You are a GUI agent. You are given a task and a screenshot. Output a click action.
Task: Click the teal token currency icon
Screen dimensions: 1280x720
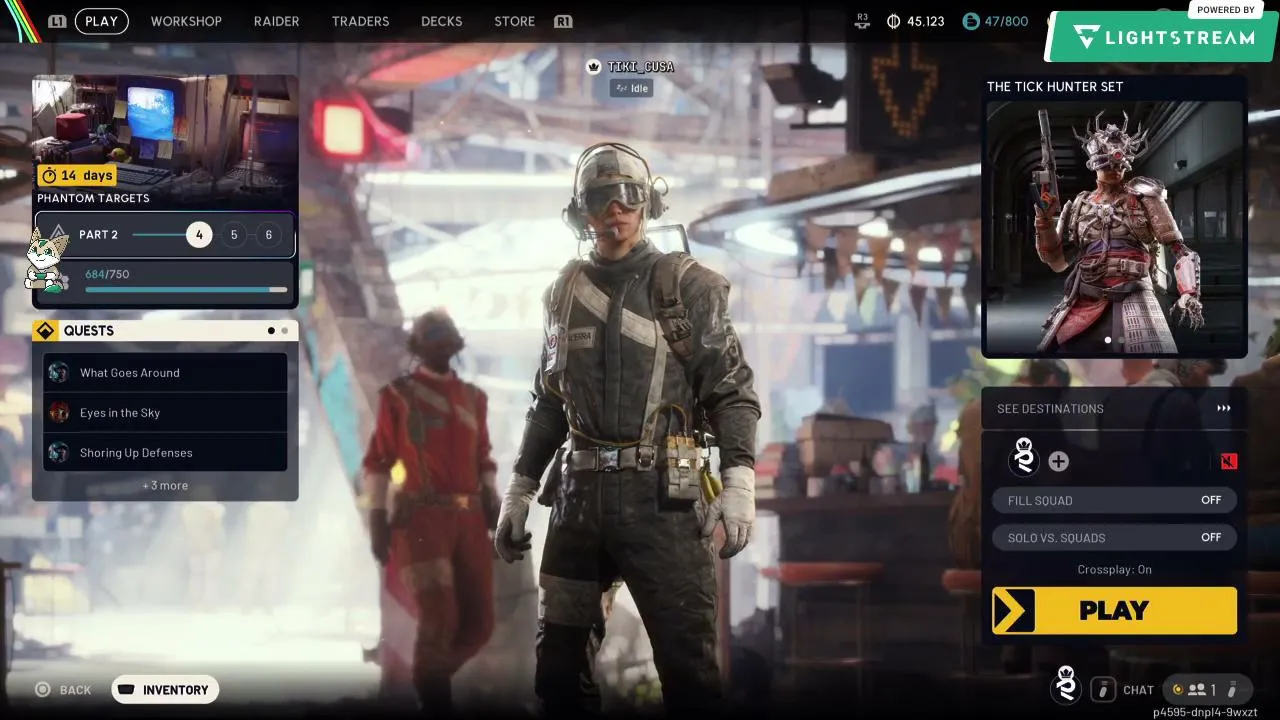(970, 21)
